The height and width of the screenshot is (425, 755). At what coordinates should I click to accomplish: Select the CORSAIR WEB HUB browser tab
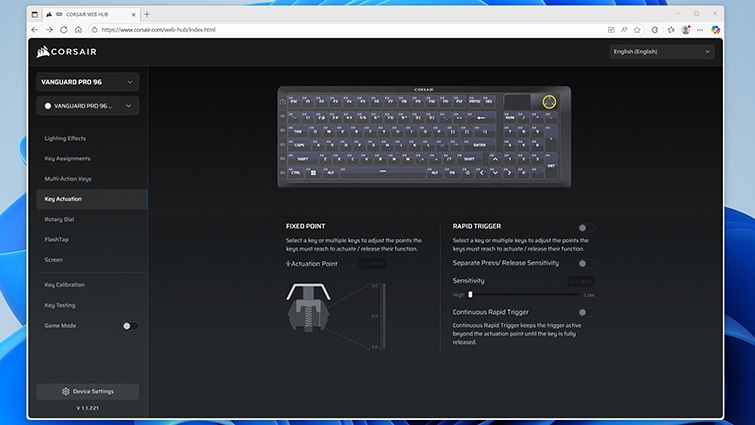click(x=91, y=14)
